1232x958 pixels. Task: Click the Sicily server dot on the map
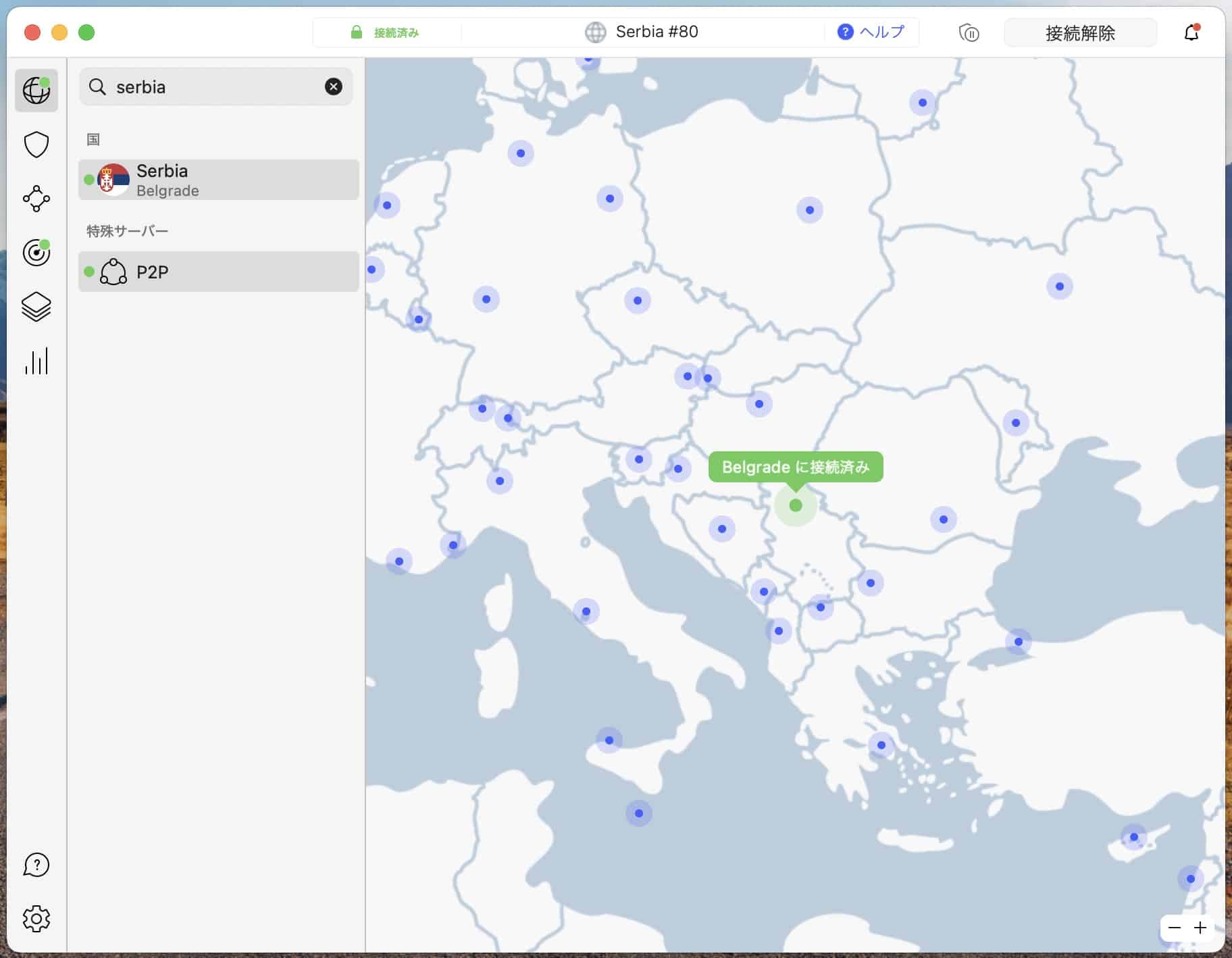click(x=609, y=740)
